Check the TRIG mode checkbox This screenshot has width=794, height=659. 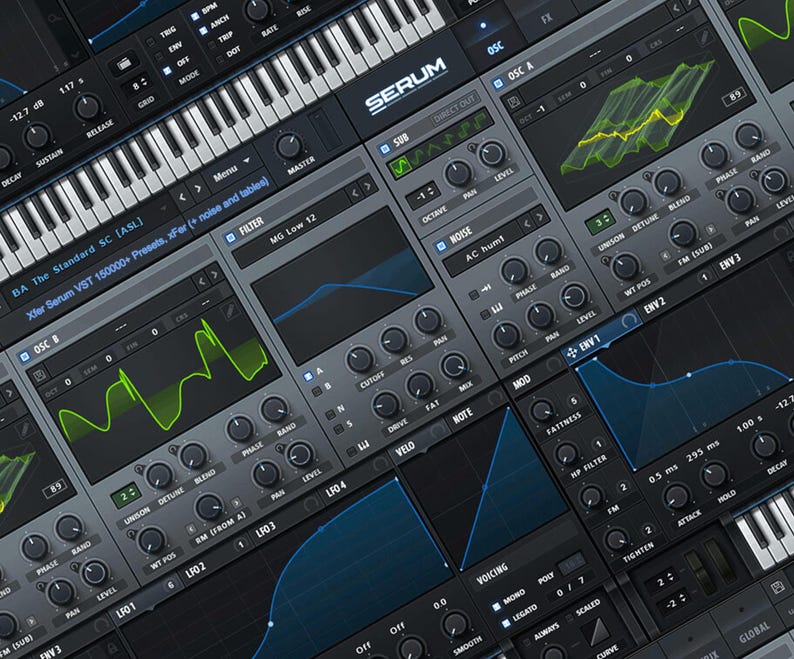point(150,42)
